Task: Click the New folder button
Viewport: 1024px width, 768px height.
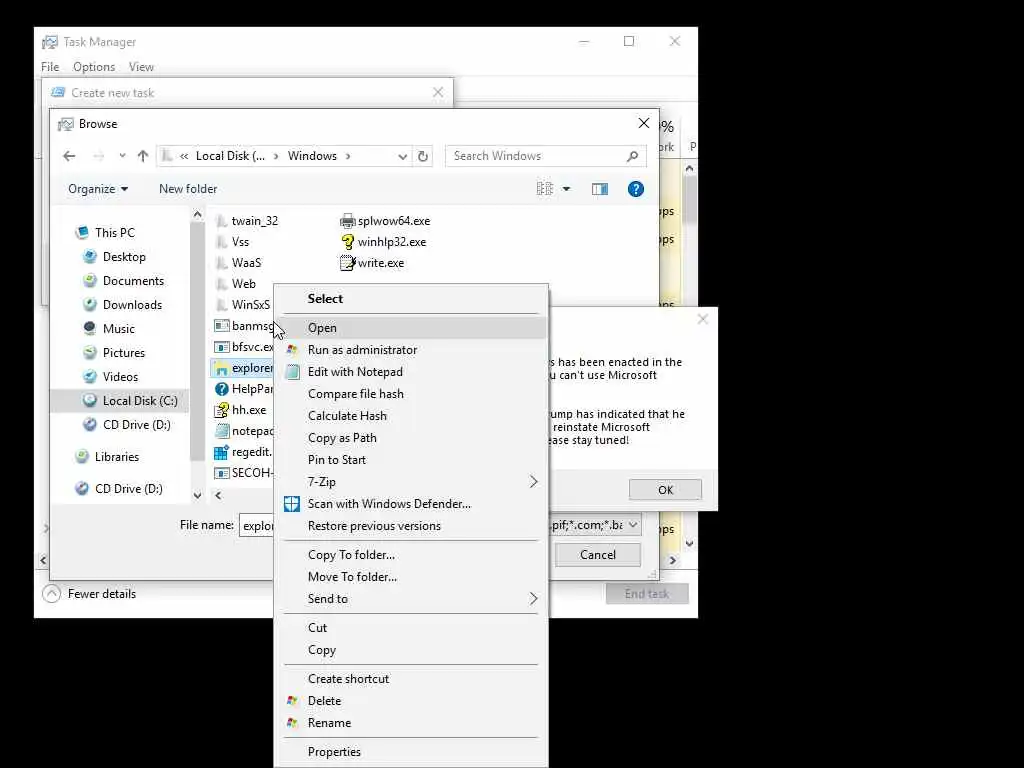Action: pyautogui.click(x=188, y=189)
